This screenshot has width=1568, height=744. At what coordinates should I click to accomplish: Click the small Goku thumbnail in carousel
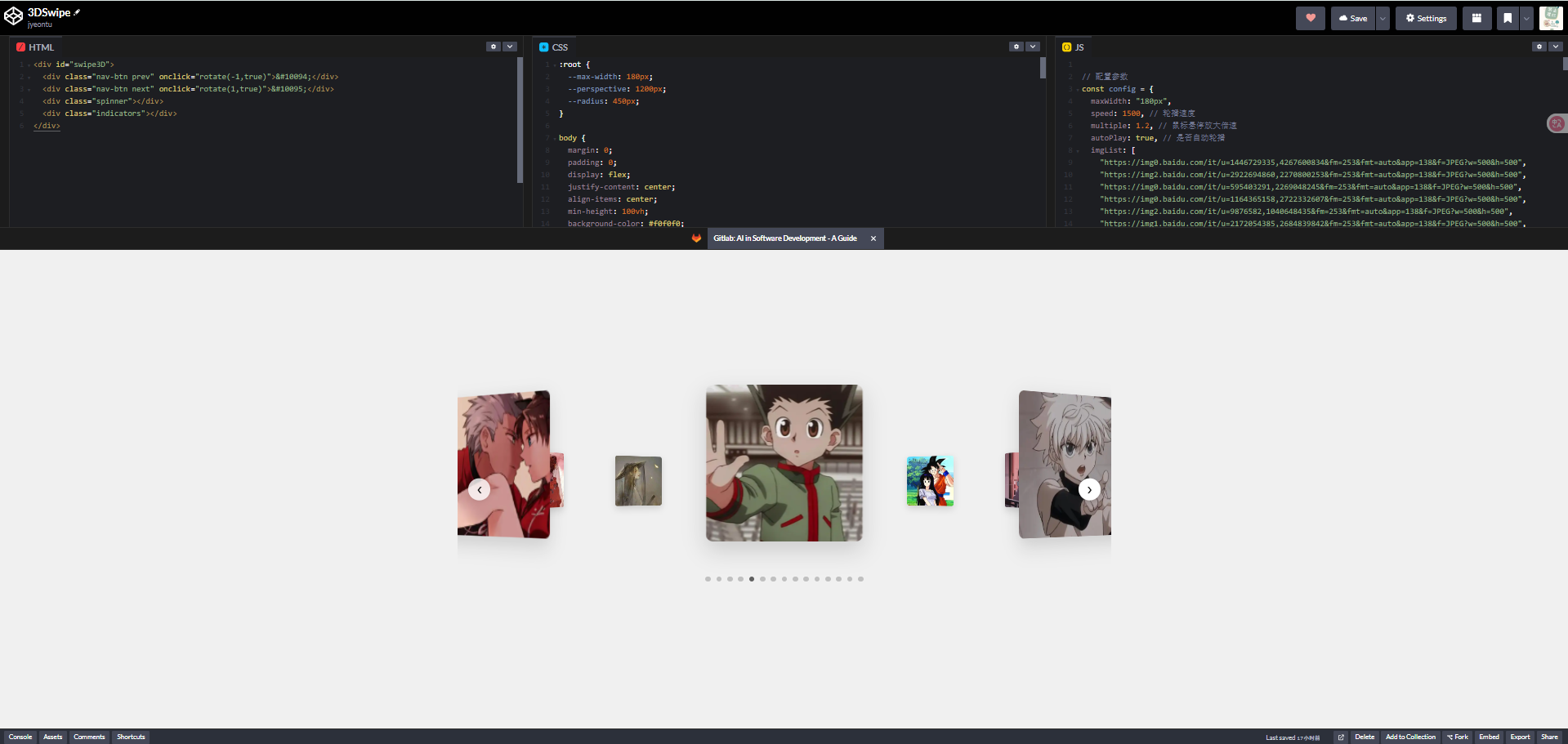click(930, 481)
